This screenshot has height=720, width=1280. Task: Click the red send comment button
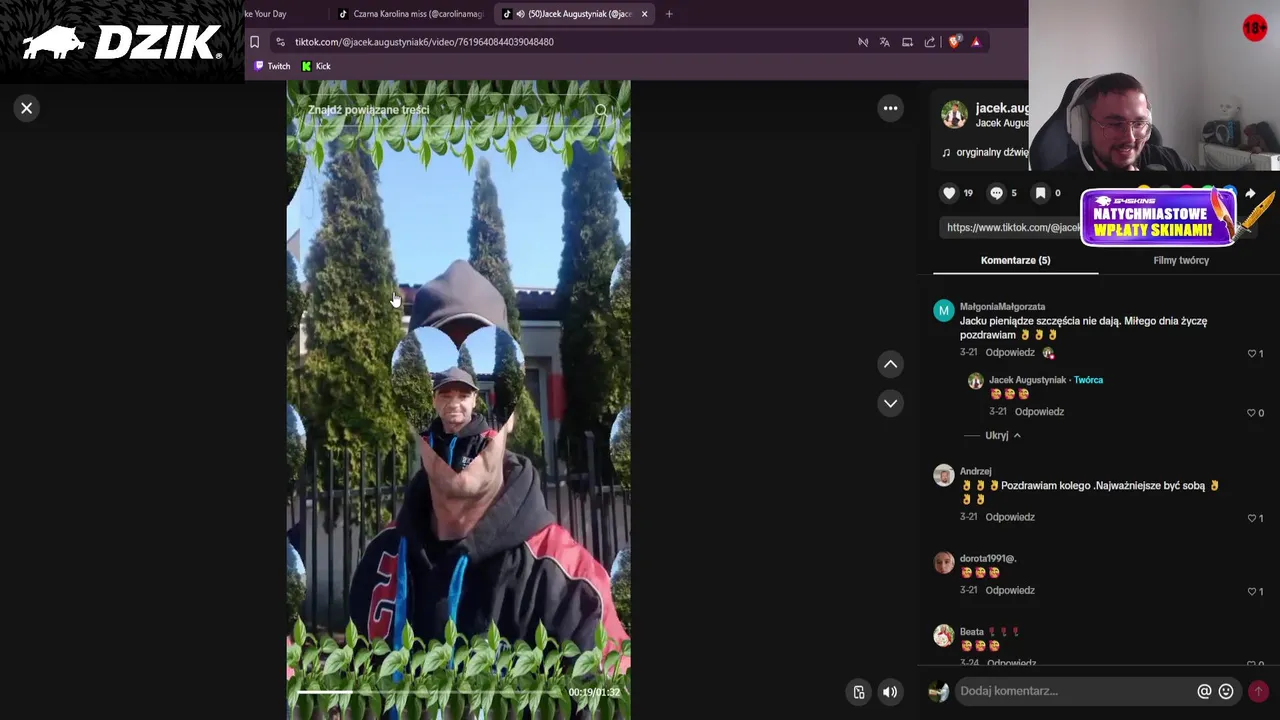tap(1258, 691)
